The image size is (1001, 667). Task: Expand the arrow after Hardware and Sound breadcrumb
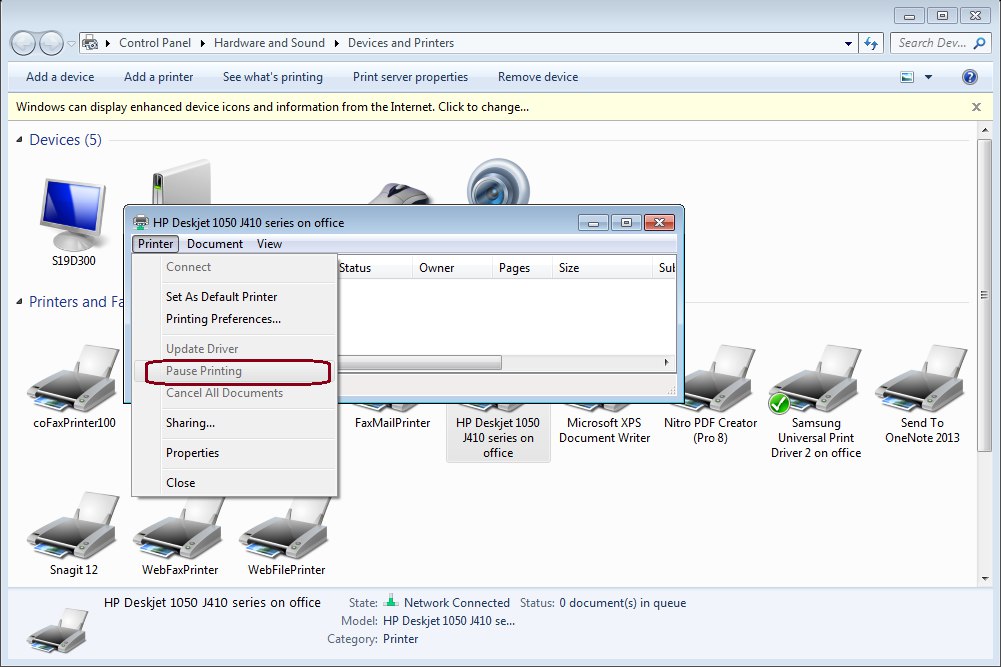click(x=336, y=43)
